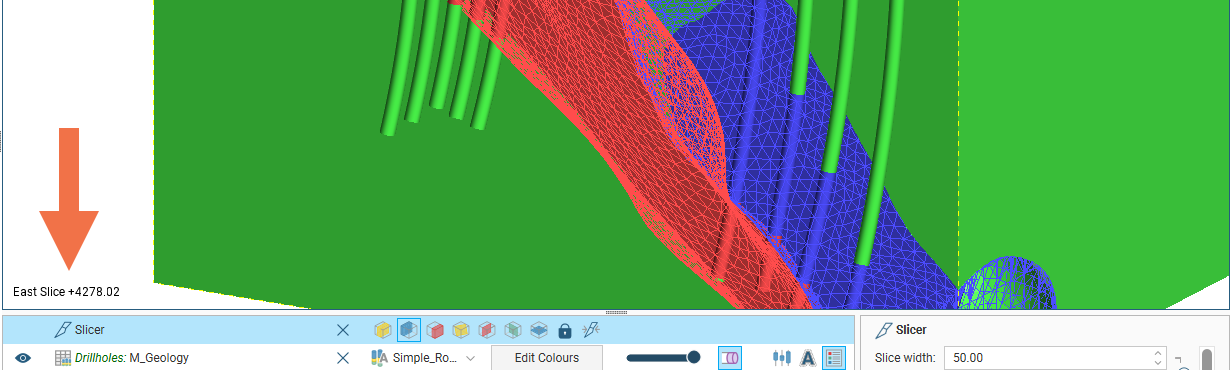Viewport: 1230px width, 370px height.
Task: Toggle the cylinder drillhole display
Action: [x=730, y=358]
